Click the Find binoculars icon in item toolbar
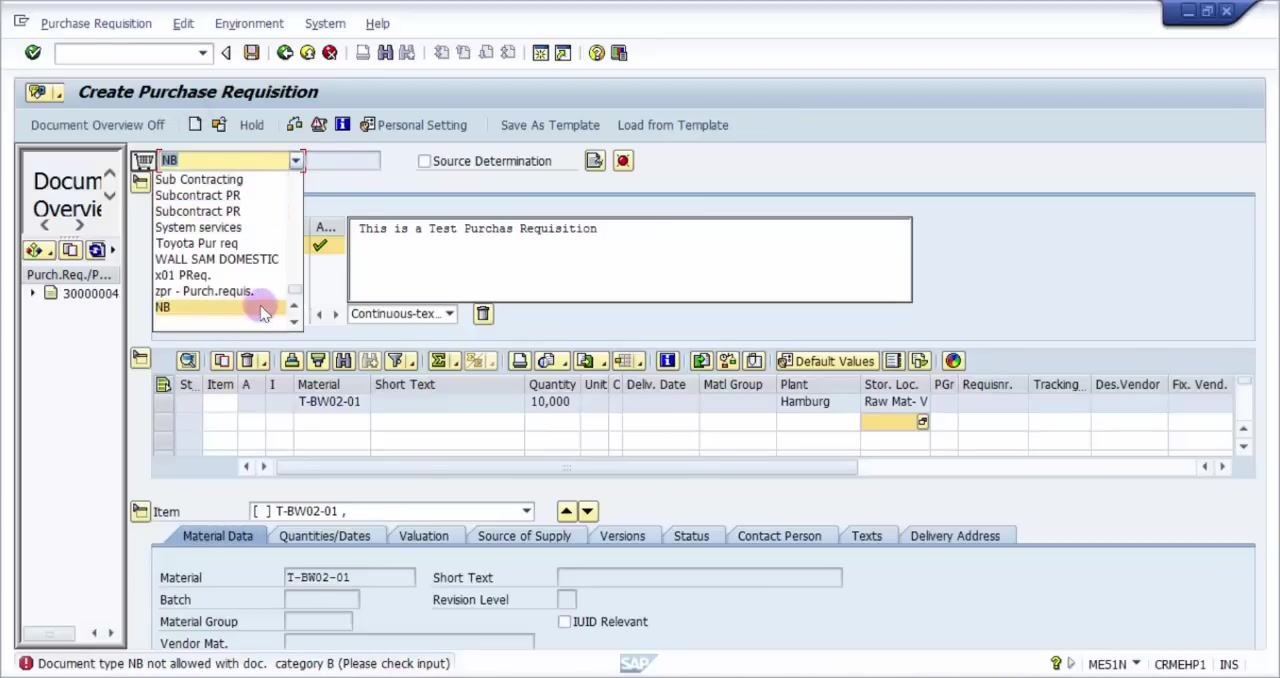Viewport: 1280px width, 678px height. 343,361
